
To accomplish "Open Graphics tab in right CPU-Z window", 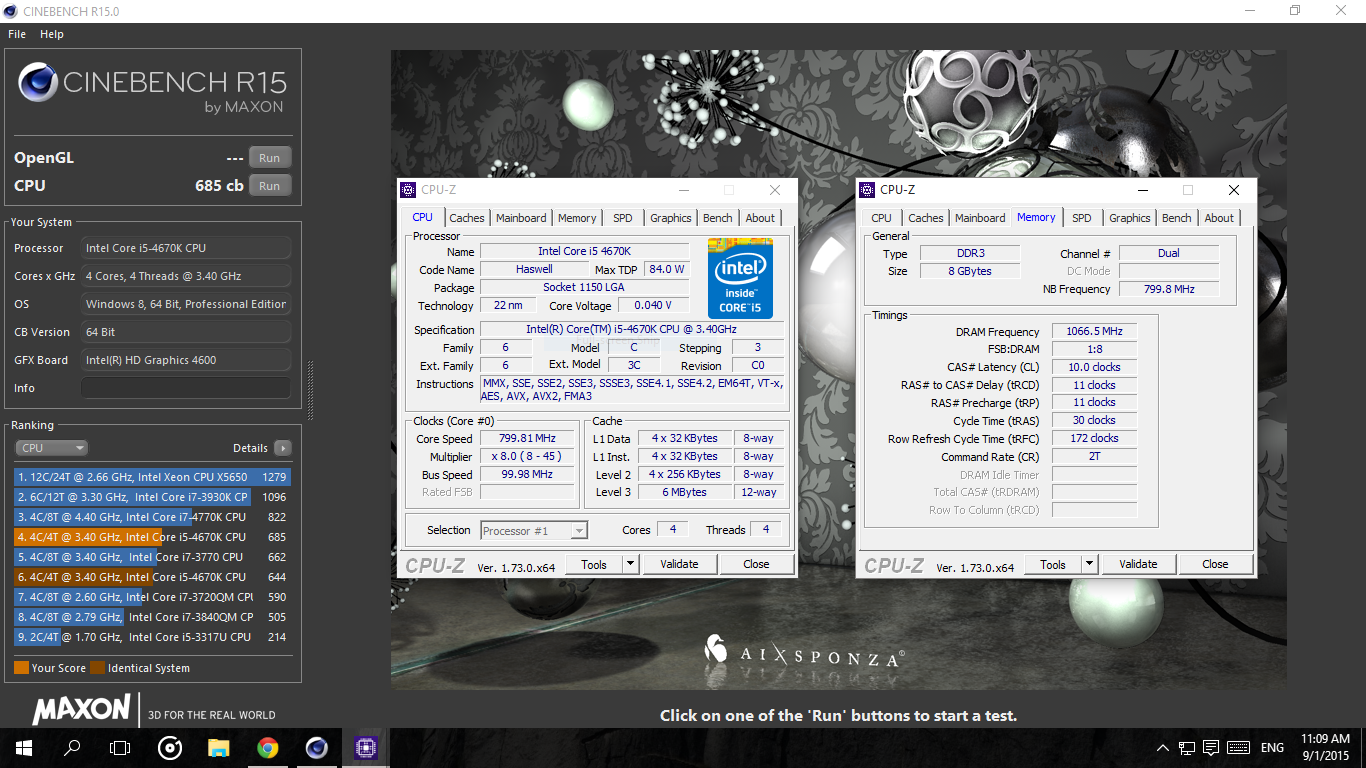I will point(1130,218).
